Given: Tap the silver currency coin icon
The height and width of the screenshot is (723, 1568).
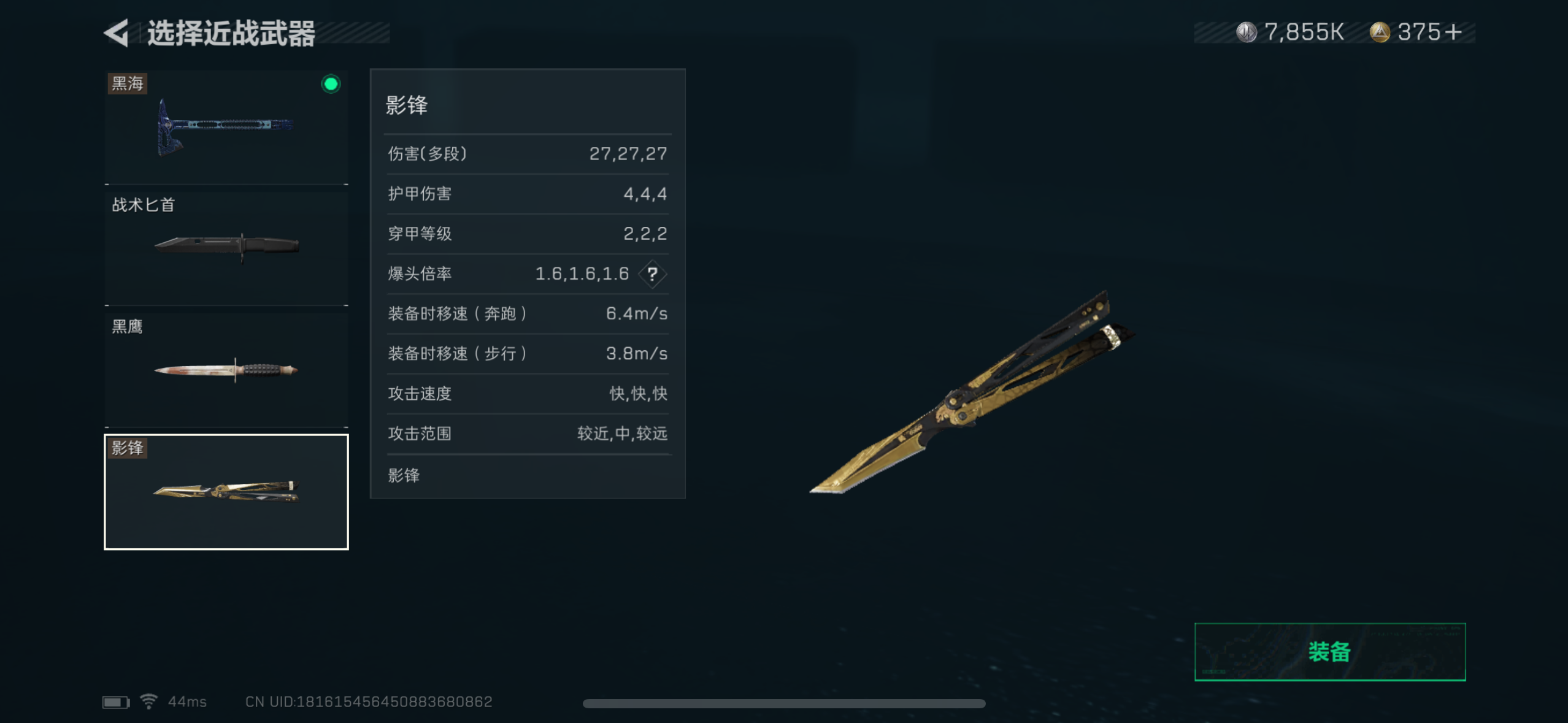Looking at the screenshot, I should pos(1247,32).
